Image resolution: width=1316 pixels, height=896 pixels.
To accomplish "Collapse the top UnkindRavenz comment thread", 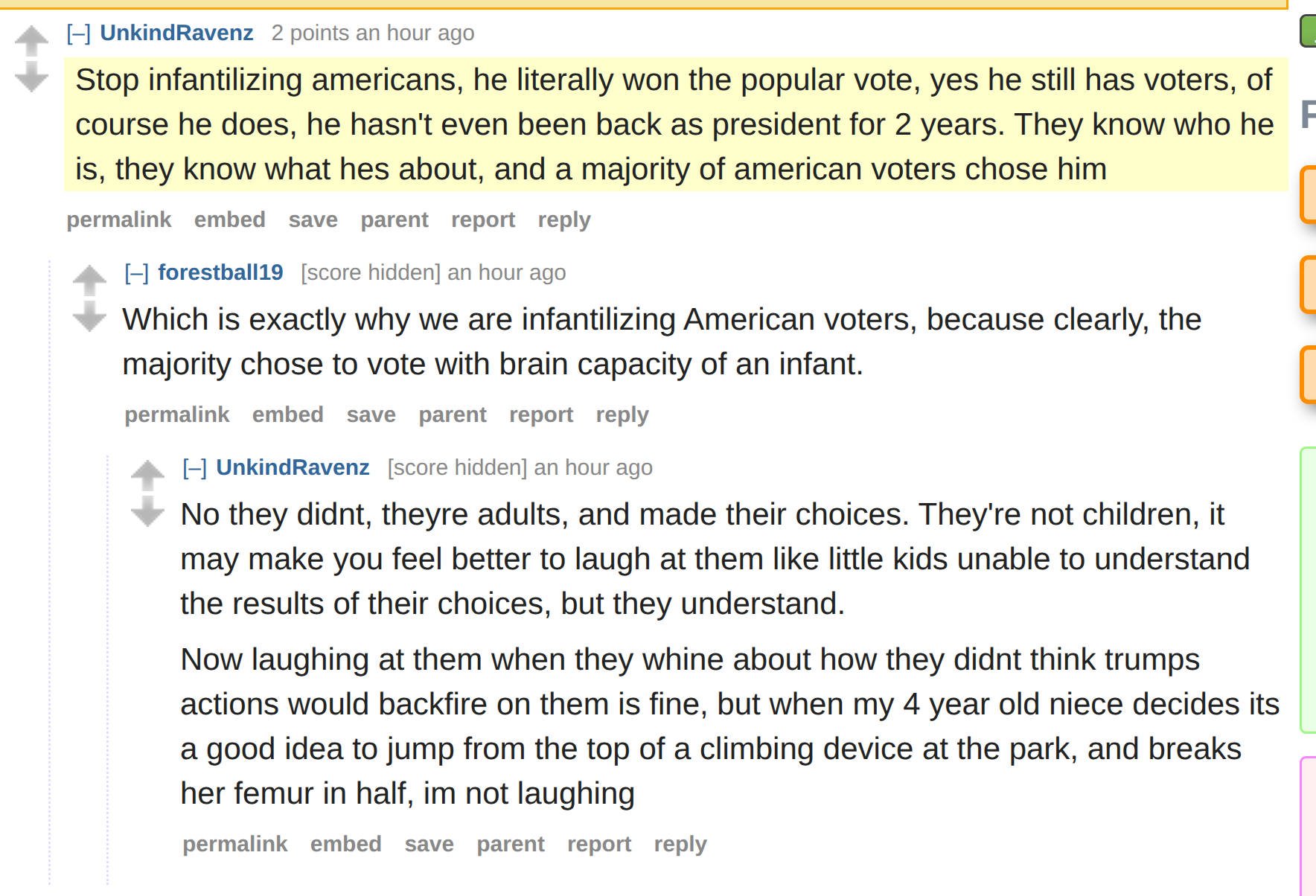I will (x=78, y=33).
